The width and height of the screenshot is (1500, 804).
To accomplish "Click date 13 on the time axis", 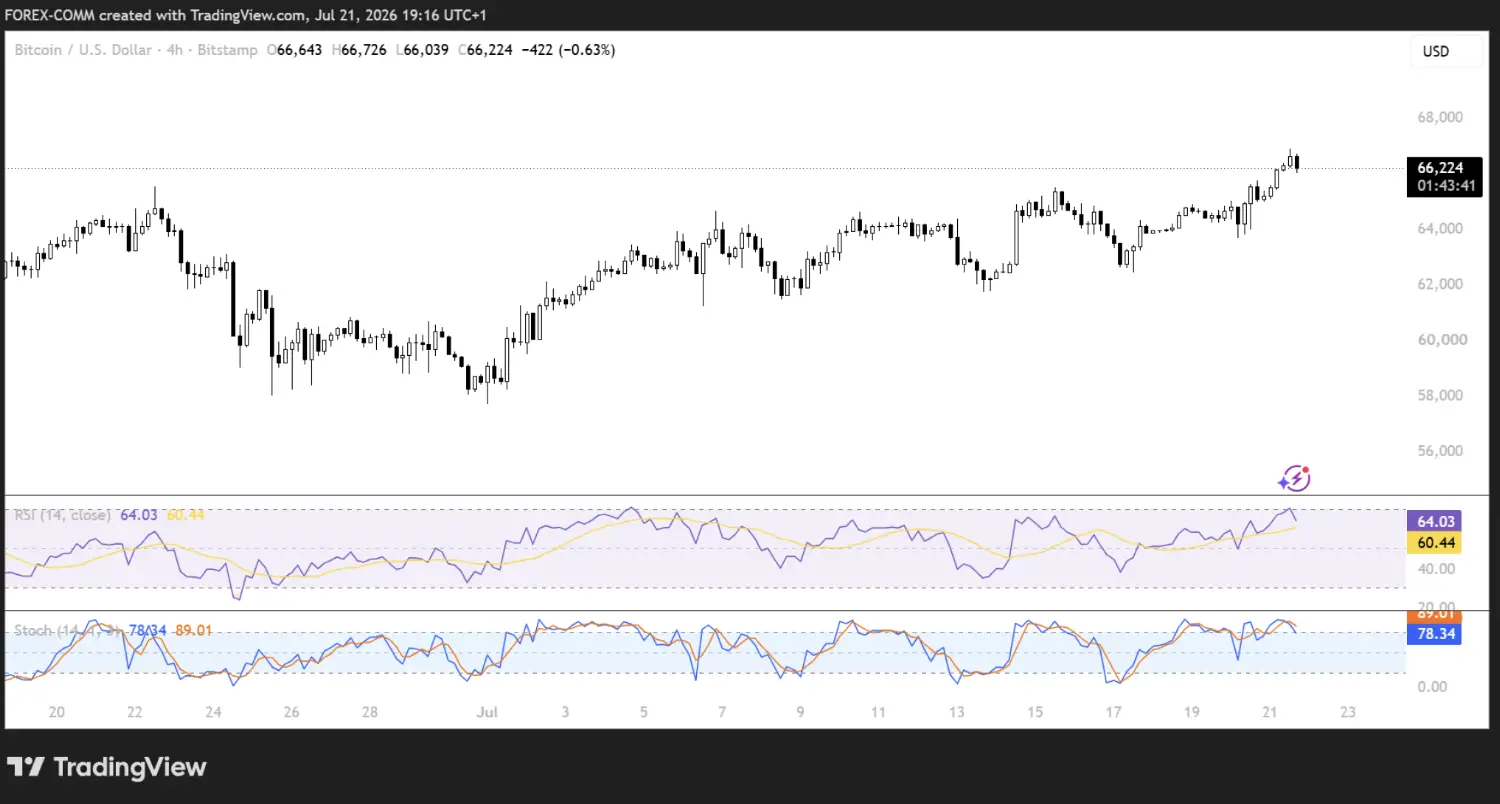I will coord(957,713).
